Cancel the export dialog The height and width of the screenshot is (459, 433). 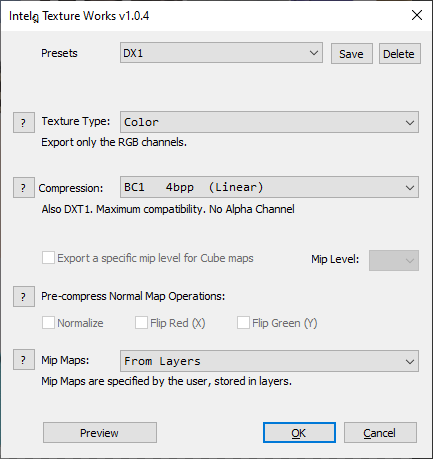(x=380, y=433)
